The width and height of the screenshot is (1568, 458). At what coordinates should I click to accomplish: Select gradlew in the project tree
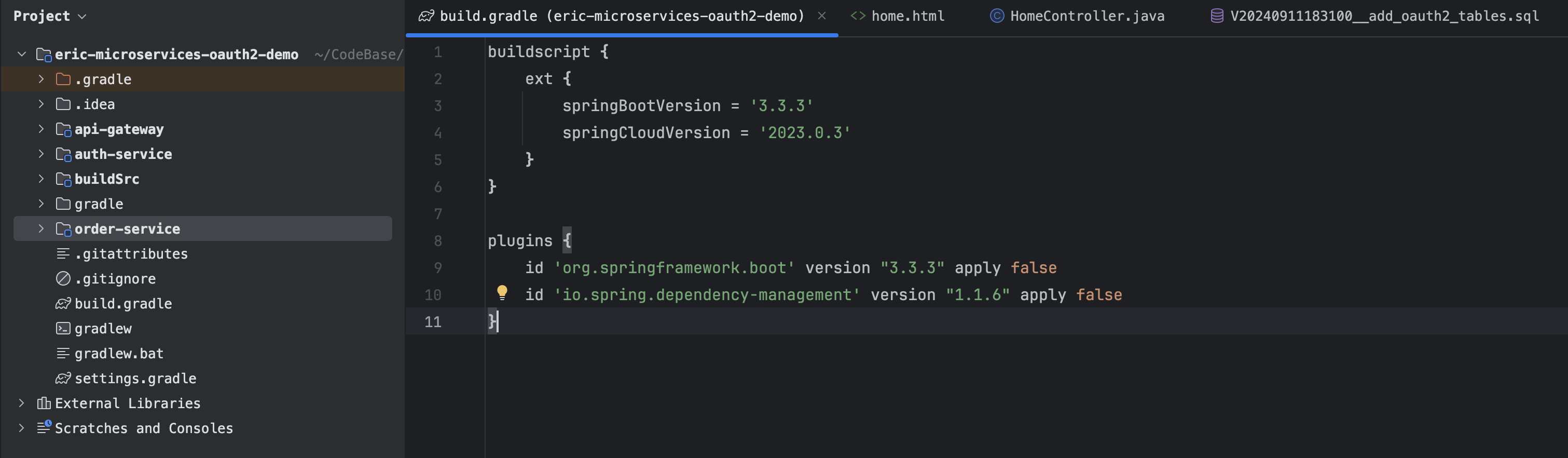tap(103, 328)
